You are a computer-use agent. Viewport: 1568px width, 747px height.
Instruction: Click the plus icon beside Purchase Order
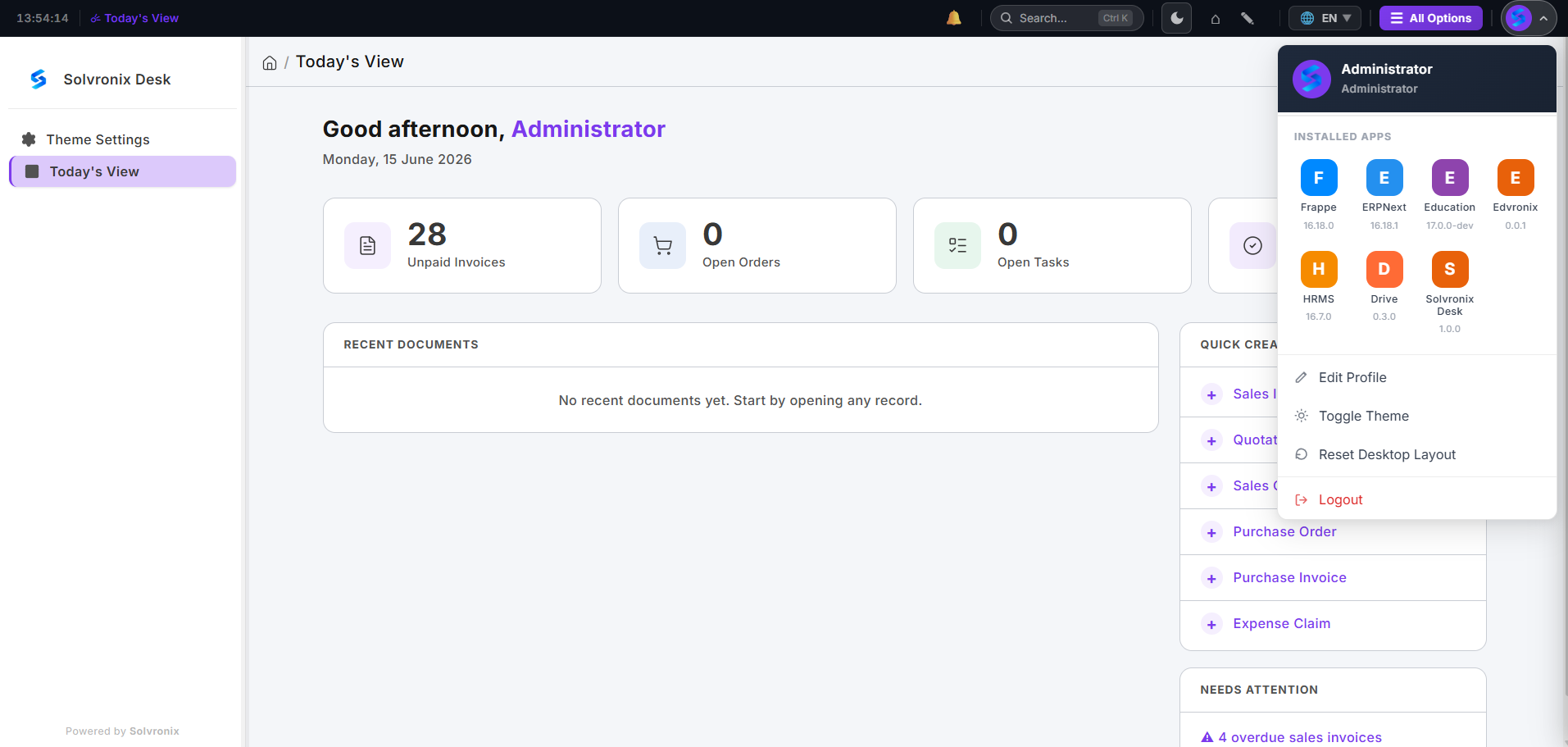(1211, 533)
